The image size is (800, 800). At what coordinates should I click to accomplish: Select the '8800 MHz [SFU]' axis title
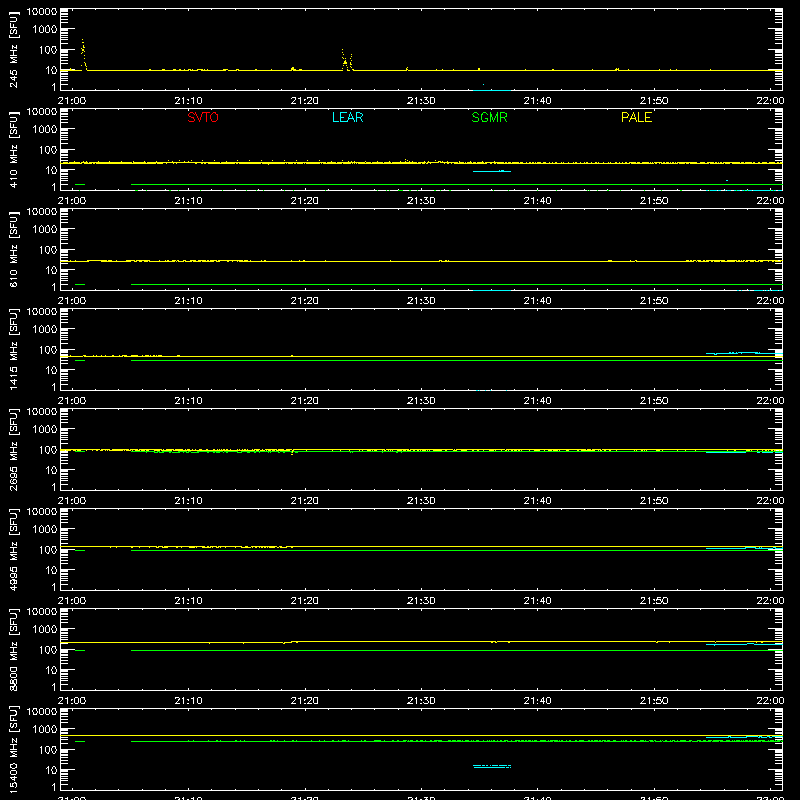pyautogui.click(x=13, y=649)
